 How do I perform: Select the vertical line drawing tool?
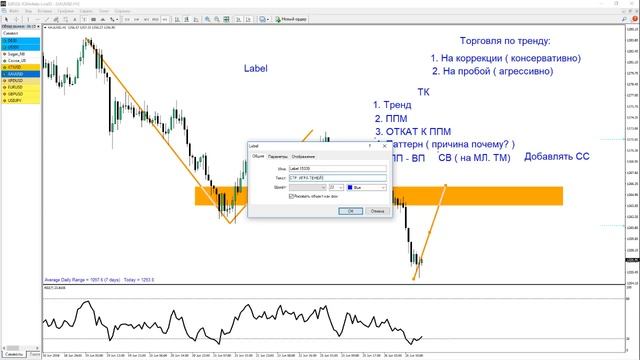click(28, 19)
